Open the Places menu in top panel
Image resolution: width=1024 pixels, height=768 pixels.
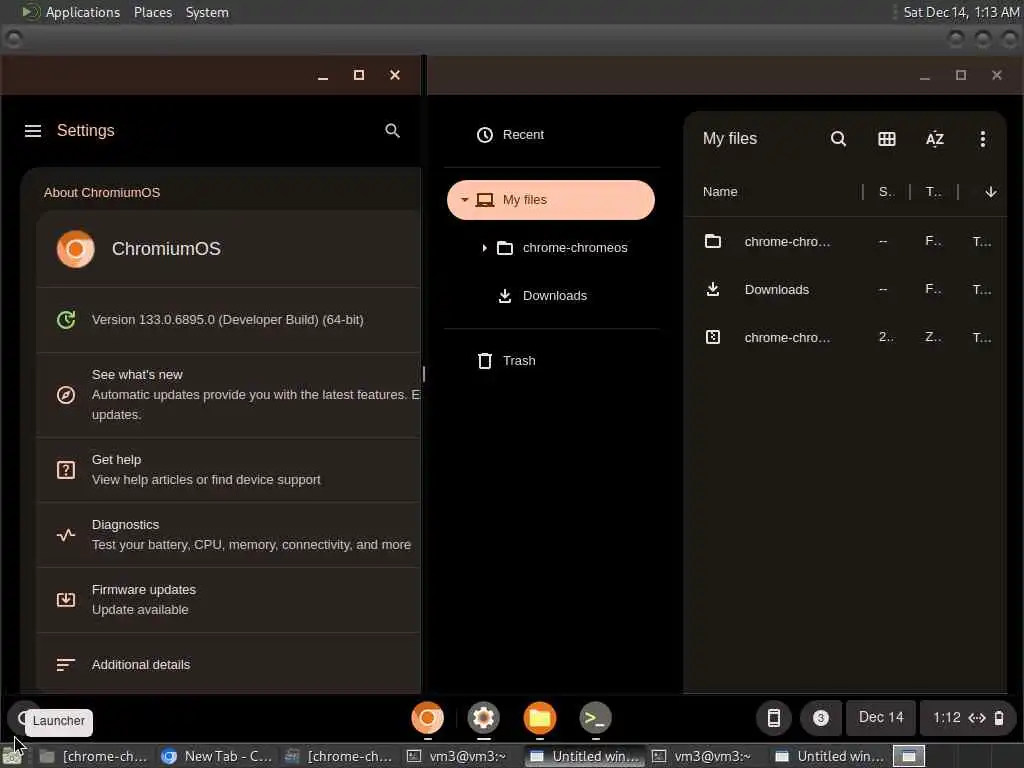tap(153, 12)
